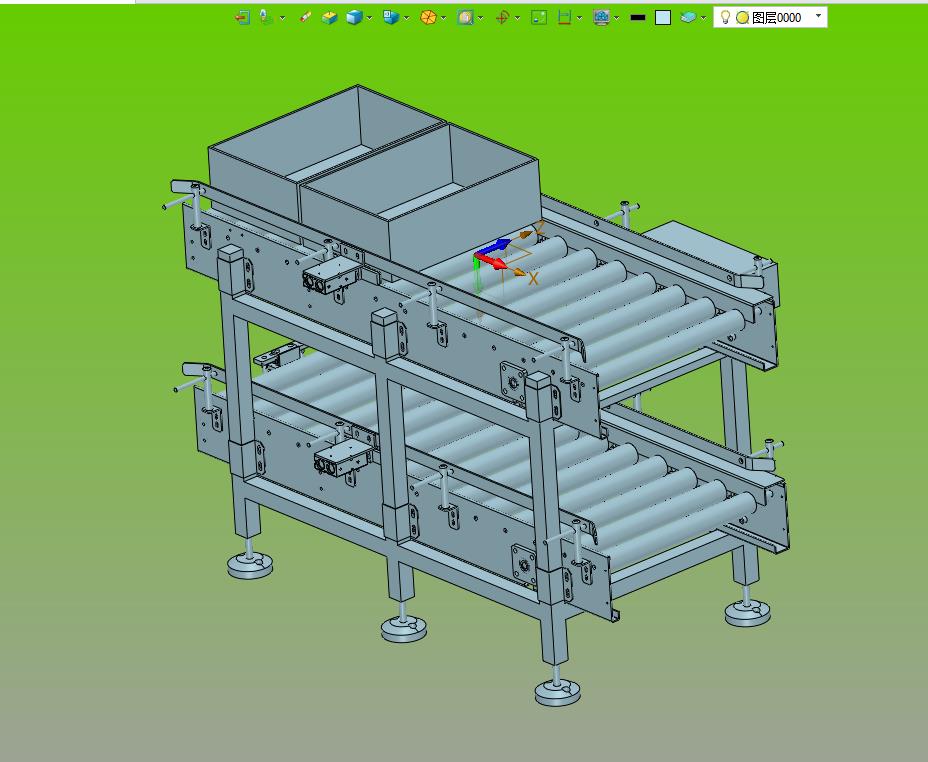
Task: Open the layer manager dropdown arrow
Action: pos(703,18)
